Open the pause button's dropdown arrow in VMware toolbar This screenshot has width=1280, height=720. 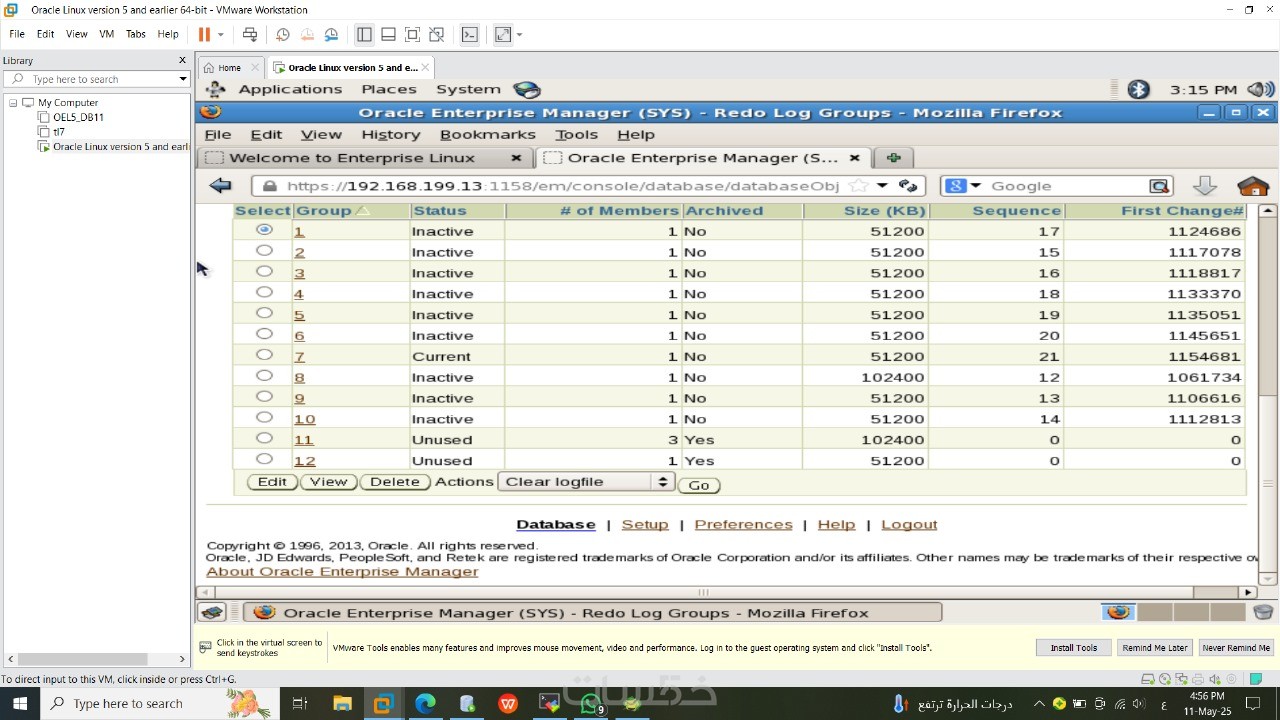(x=221, y=34)
